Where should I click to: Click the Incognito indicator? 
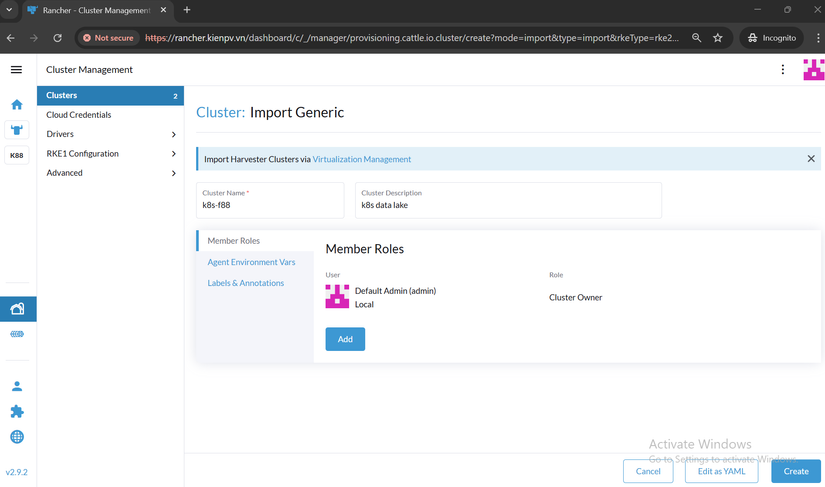(771, 38)
